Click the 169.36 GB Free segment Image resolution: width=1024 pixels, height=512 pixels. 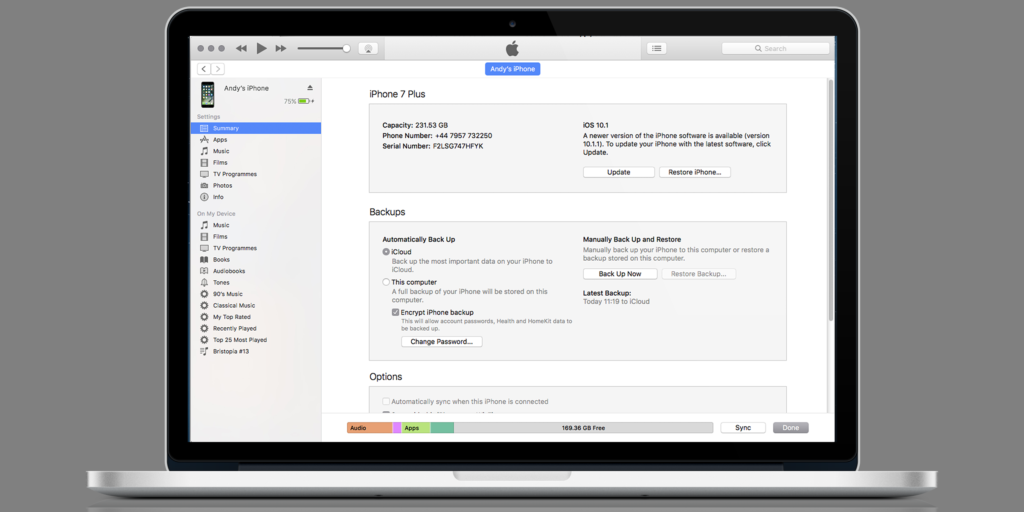click(x=583, y=428)
